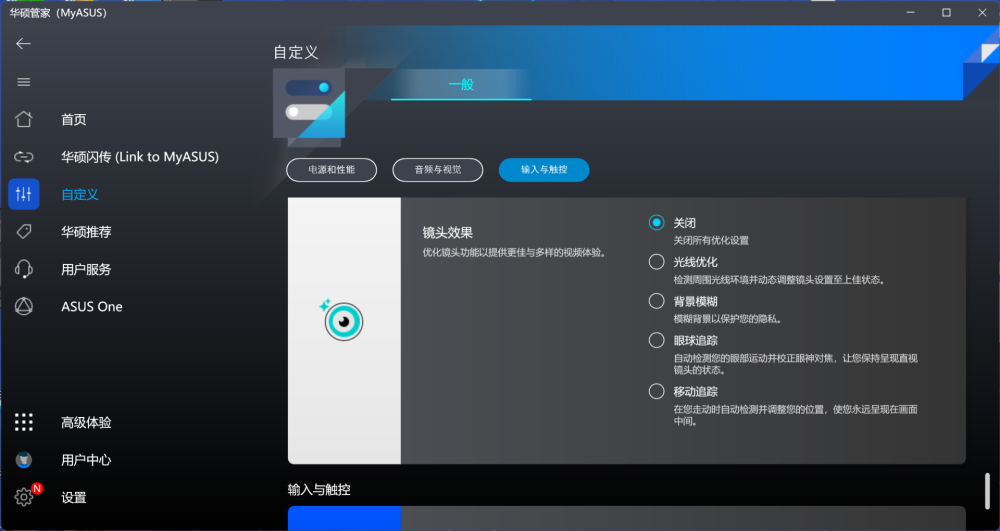Viewport: 1000px width, 531px height.
Task: Click the 关闭所有优化设置 description
Action: pyautogui.click(x=711, y=240)
